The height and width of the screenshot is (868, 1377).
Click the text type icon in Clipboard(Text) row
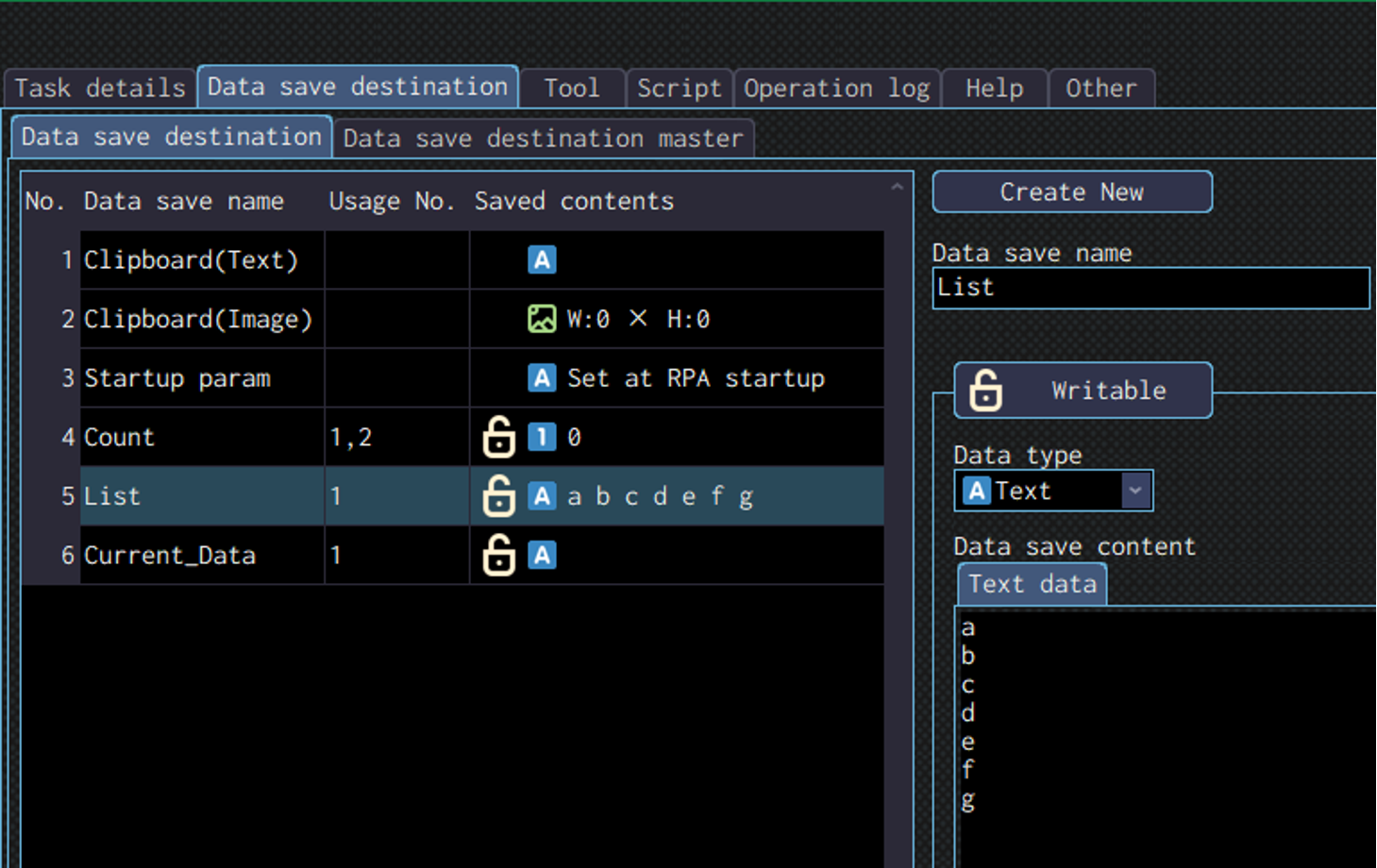point(542,259)
